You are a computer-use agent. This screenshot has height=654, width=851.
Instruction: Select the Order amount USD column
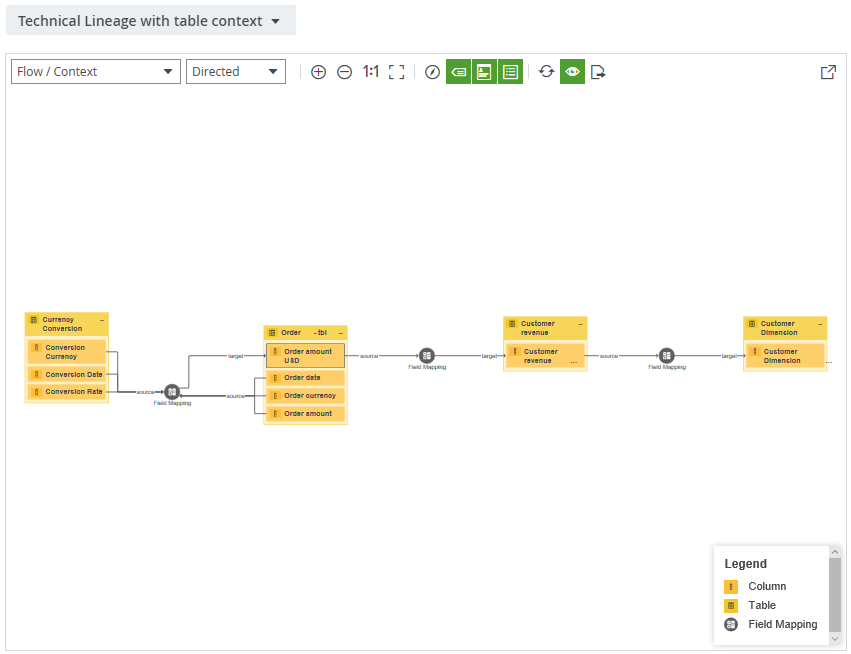pyautogui.click(x=306, y=356)
